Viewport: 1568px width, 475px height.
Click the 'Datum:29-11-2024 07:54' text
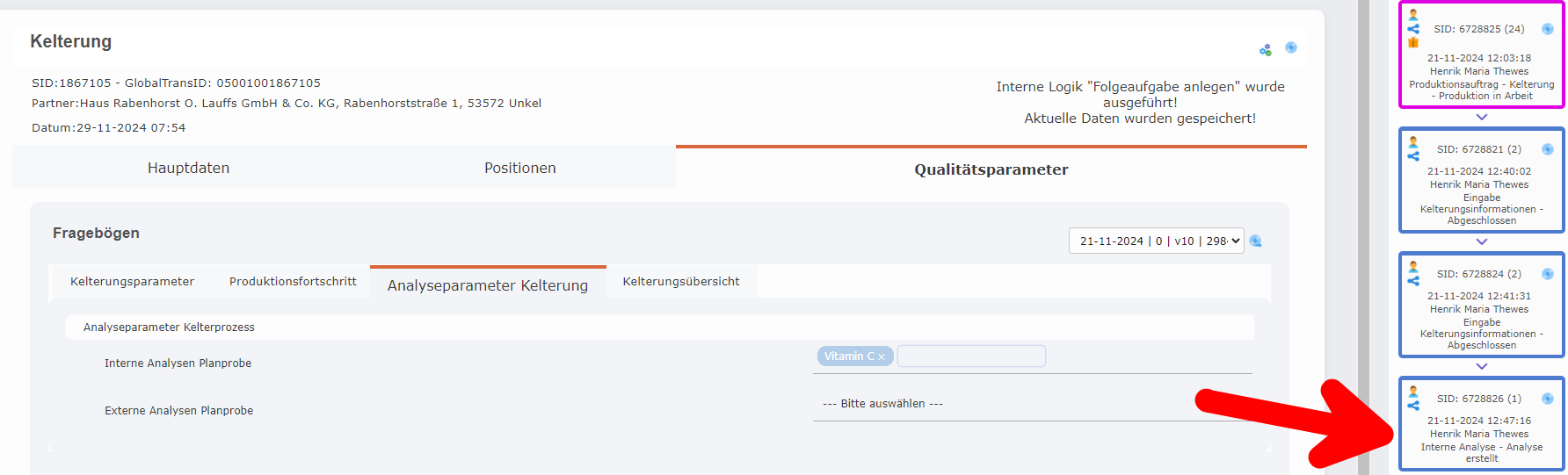(109, 127)
